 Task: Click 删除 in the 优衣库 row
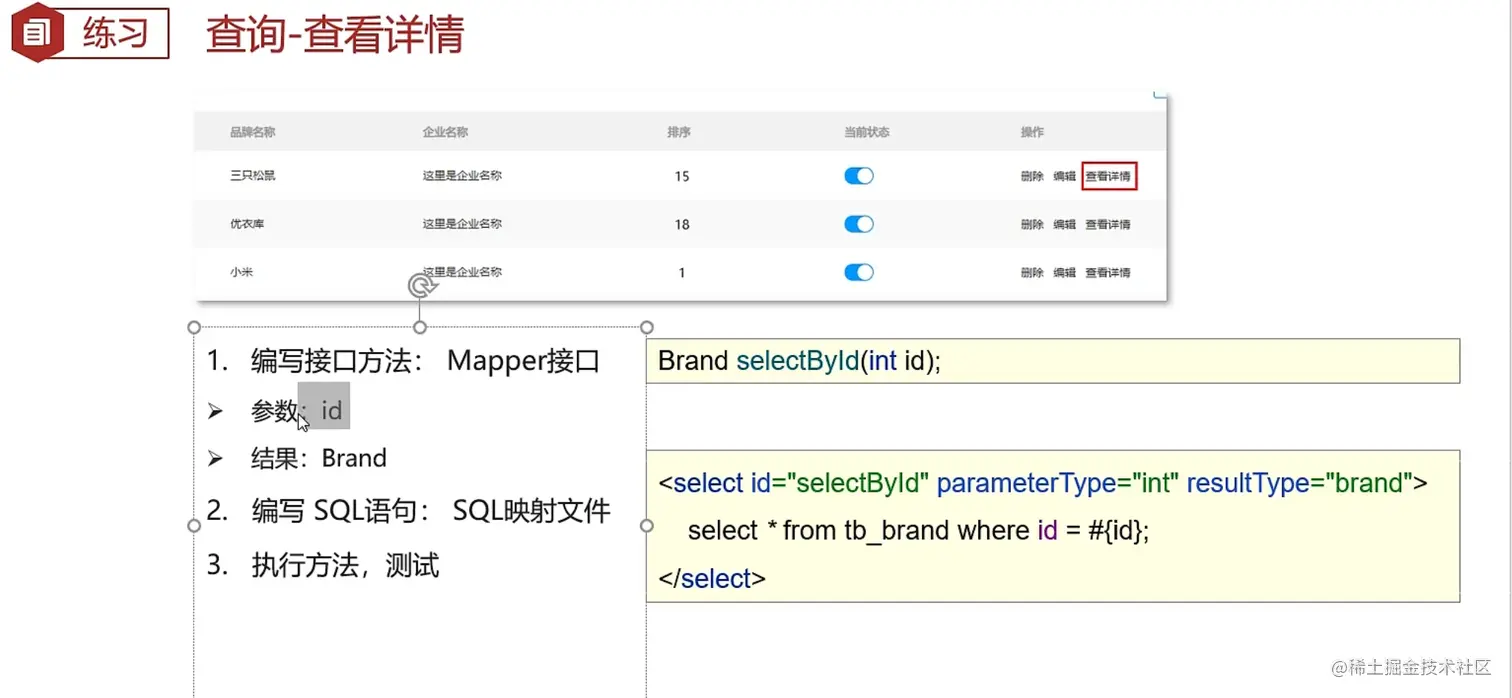point(1032,224)
